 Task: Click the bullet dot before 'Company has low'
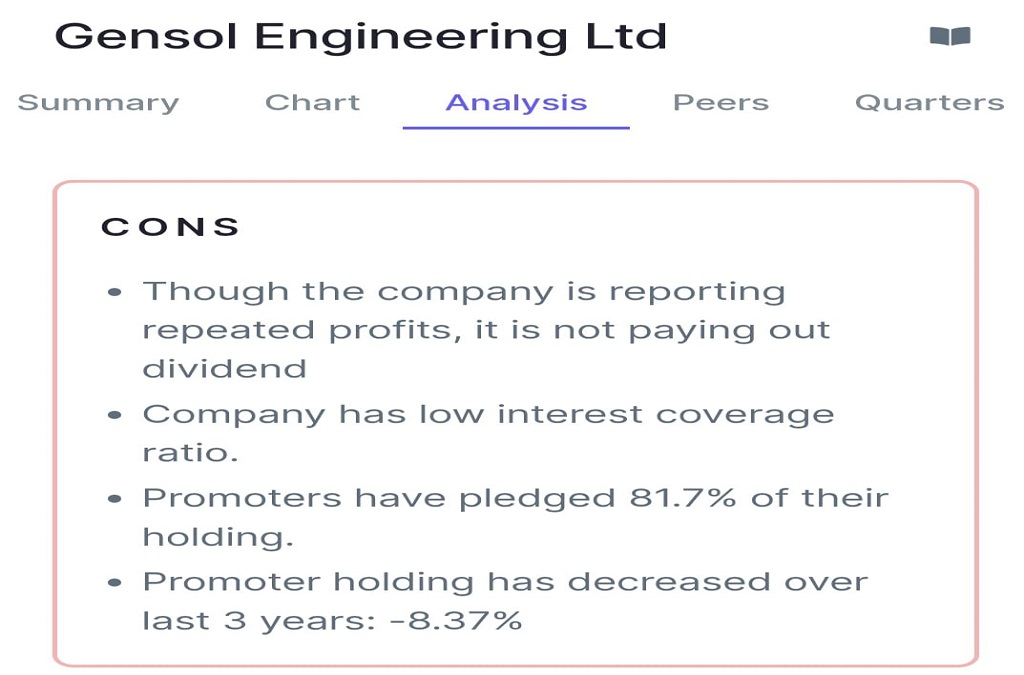(115, 415)
